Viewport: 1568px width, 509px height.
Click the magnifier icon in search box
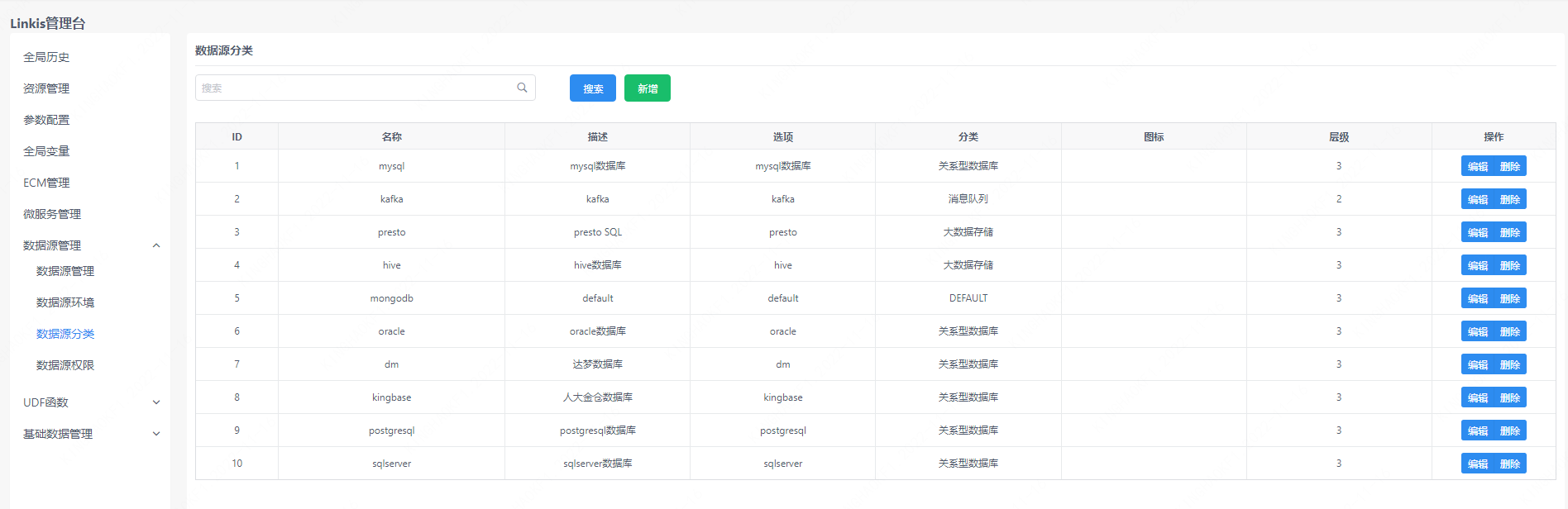[522, 88]
